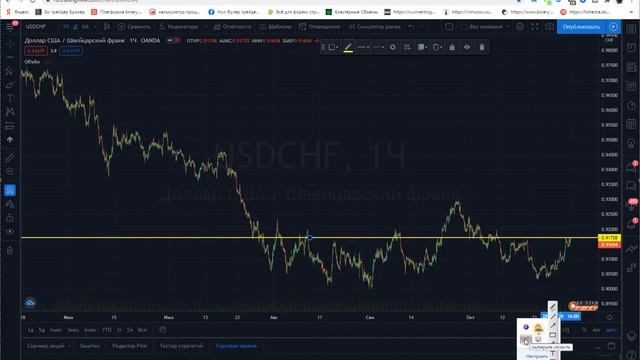This screenshot has height=360, width=640.
Task: Click the Publish (Опубликовать) button
Action: 581,27
